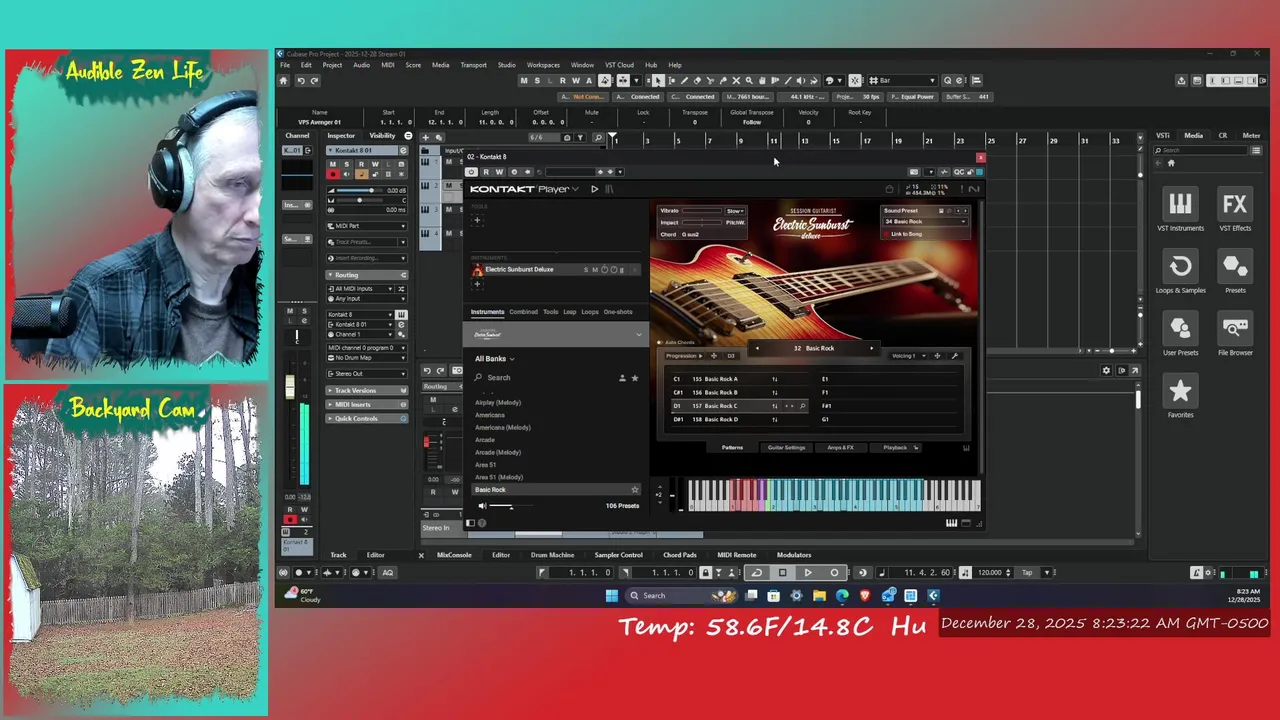
Task: Click the track list search magnifier icon
Action: (598, 138)
